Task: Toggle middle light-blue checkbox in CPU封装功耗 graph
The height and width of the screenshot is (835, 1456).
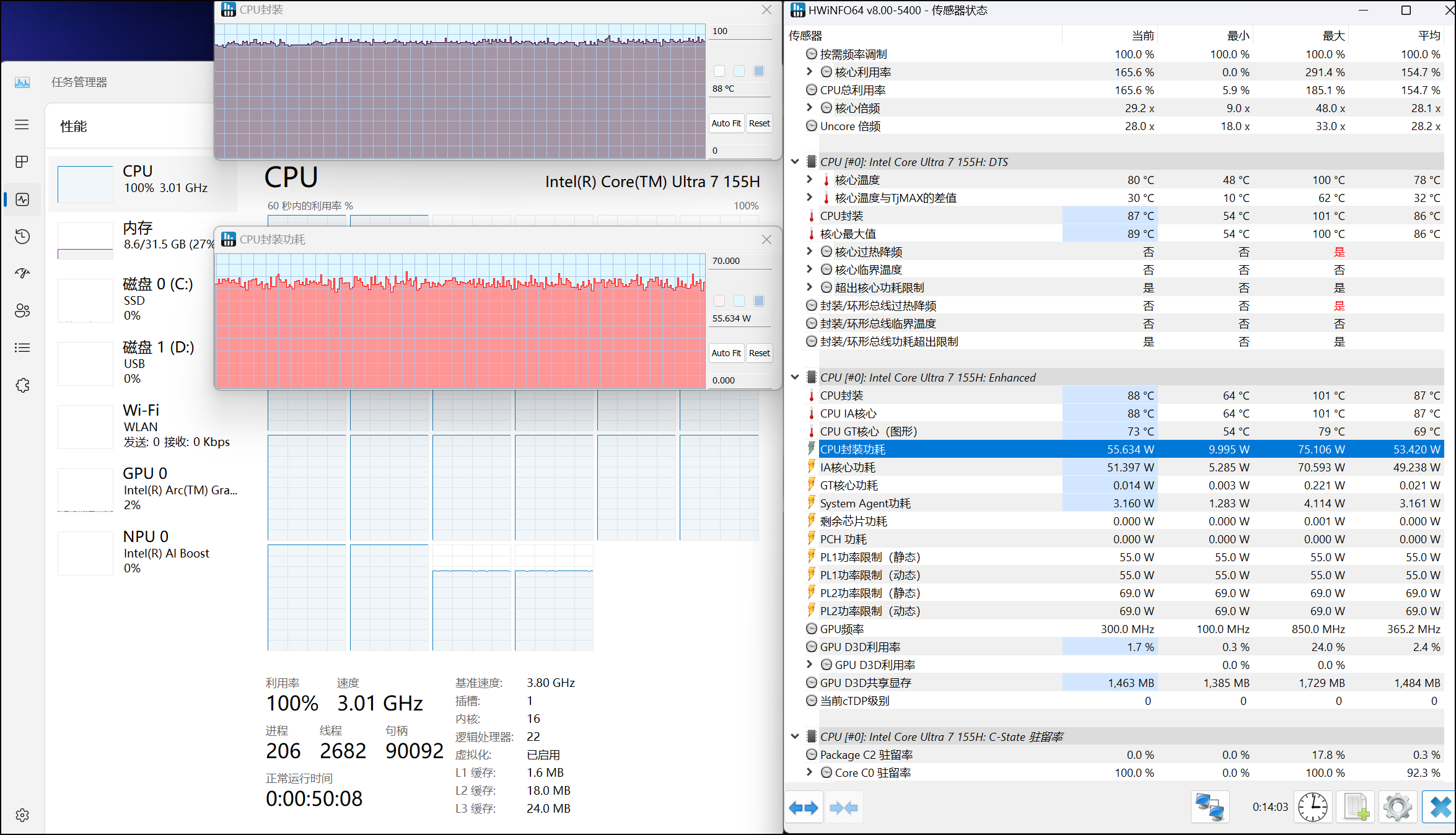Action: [x=739, y=301]
